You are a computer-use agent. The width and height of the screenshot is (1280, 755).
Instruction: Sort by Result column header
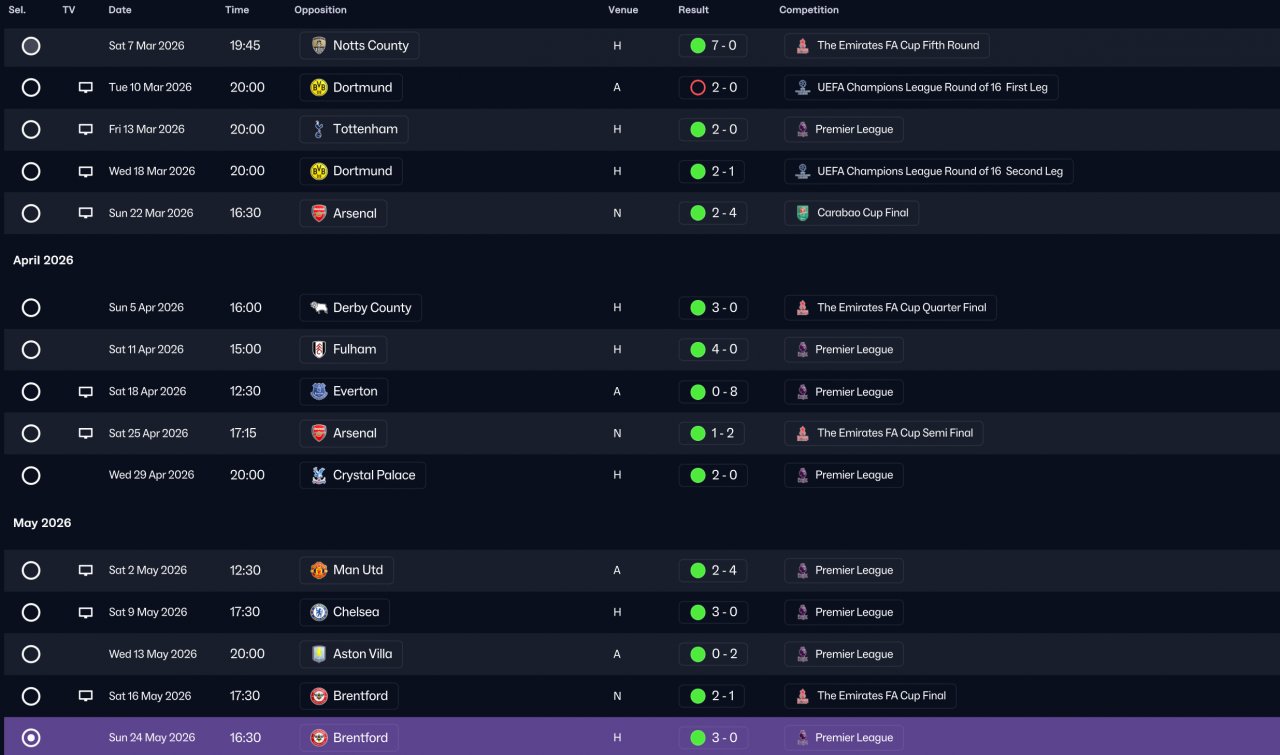point(693,10)
